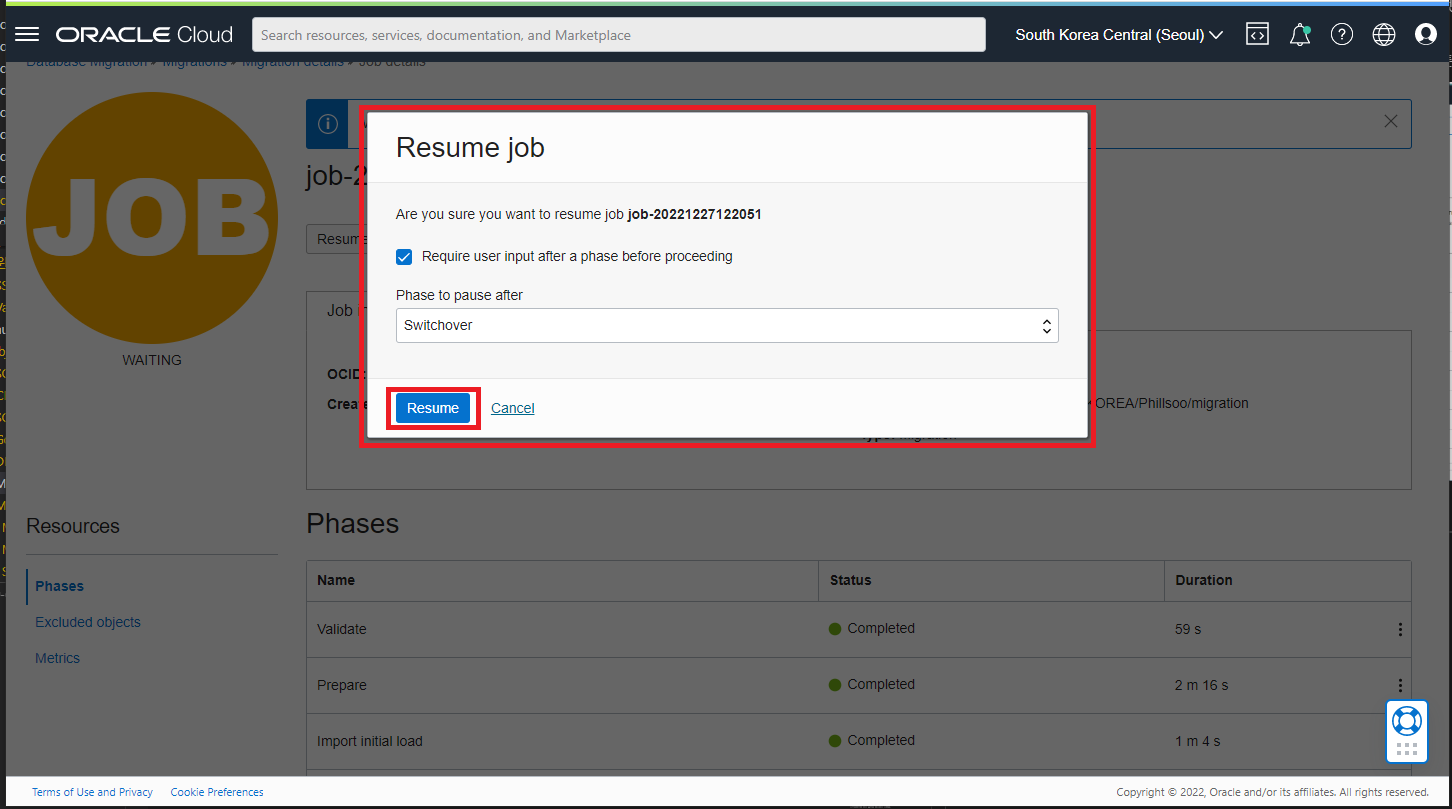Click the search resources input field
1452x809 pixels.
(618, 35)
